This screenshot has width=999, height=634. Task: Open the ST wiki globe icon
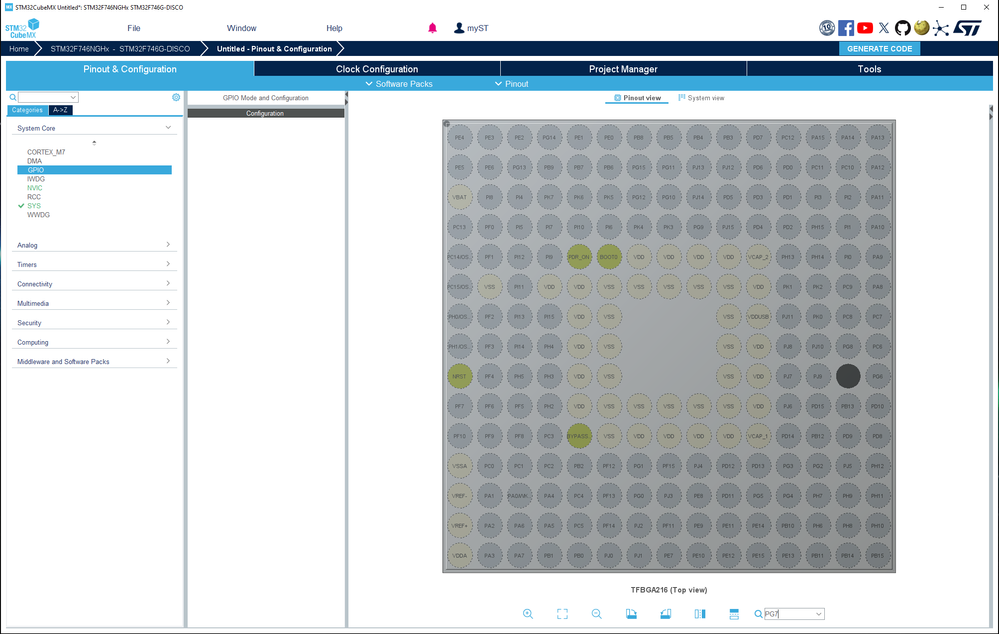point(921,27)
